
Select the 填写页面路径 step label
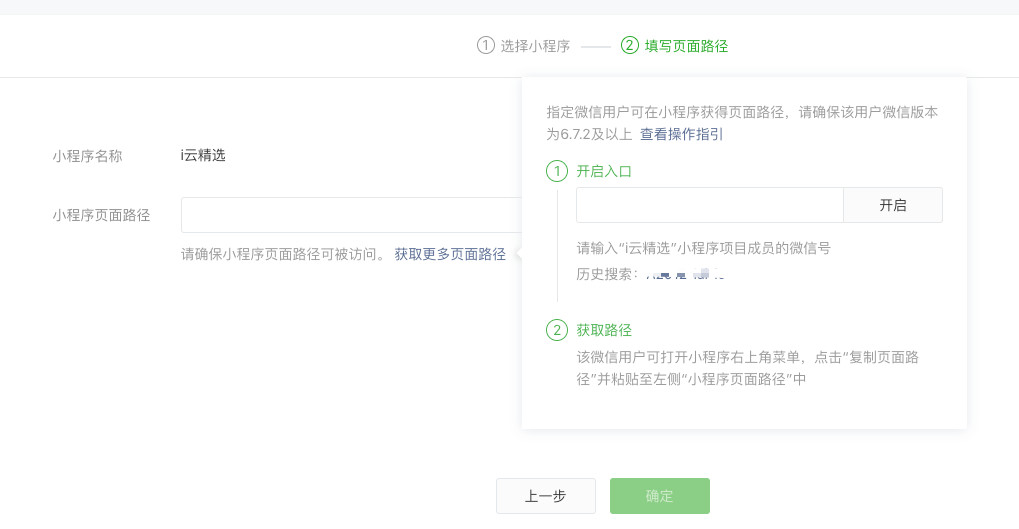tap(686, 46)
